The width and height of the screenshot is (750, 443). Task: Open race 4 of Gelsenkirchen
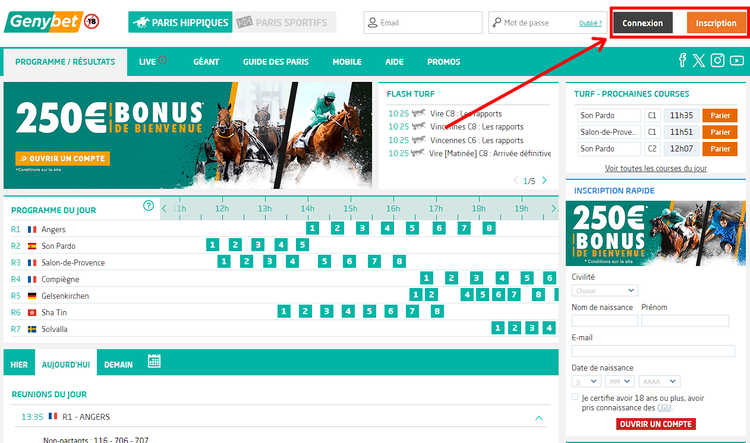467,295
